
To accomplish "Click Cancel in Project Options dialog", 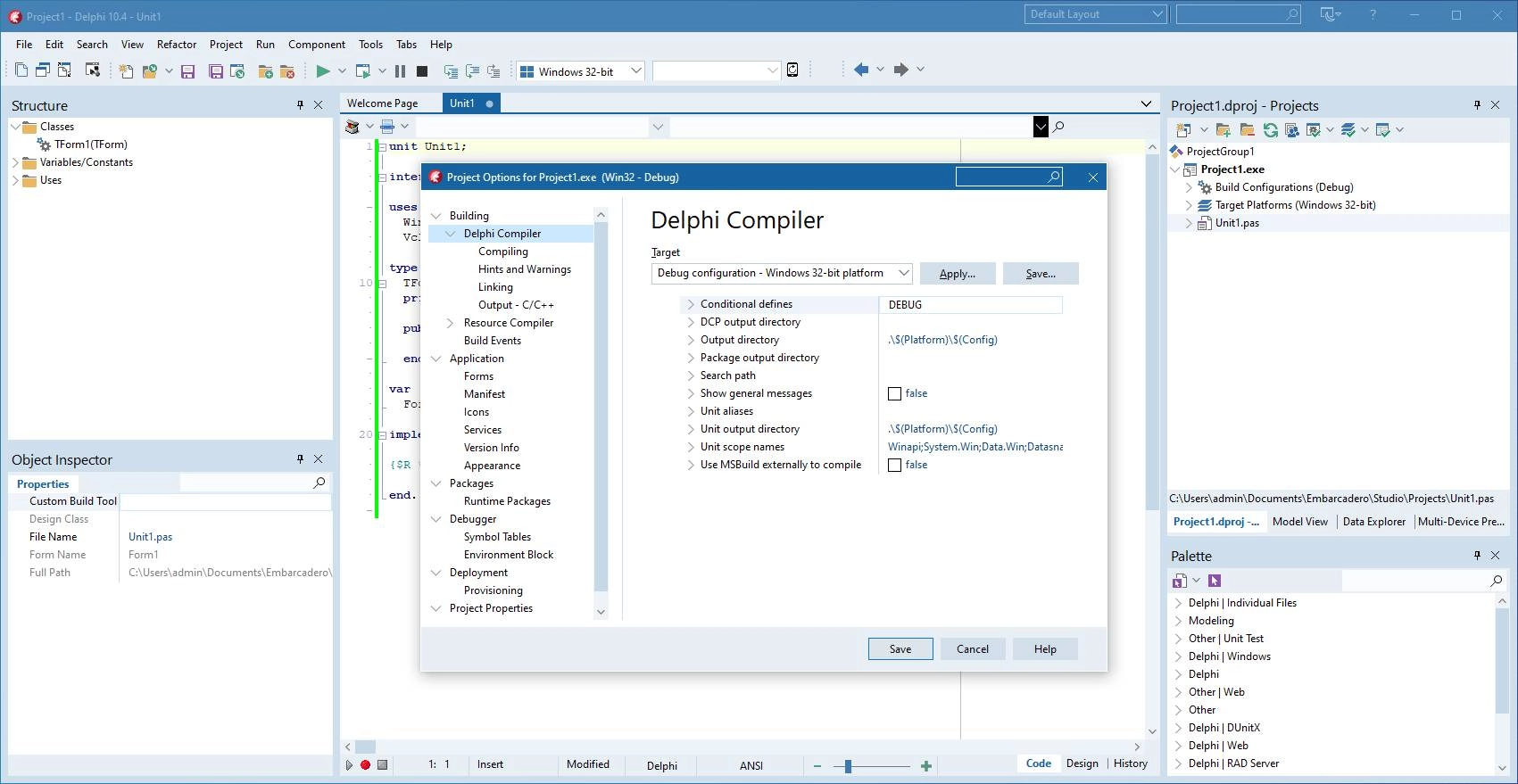I will tap(973, 649).
